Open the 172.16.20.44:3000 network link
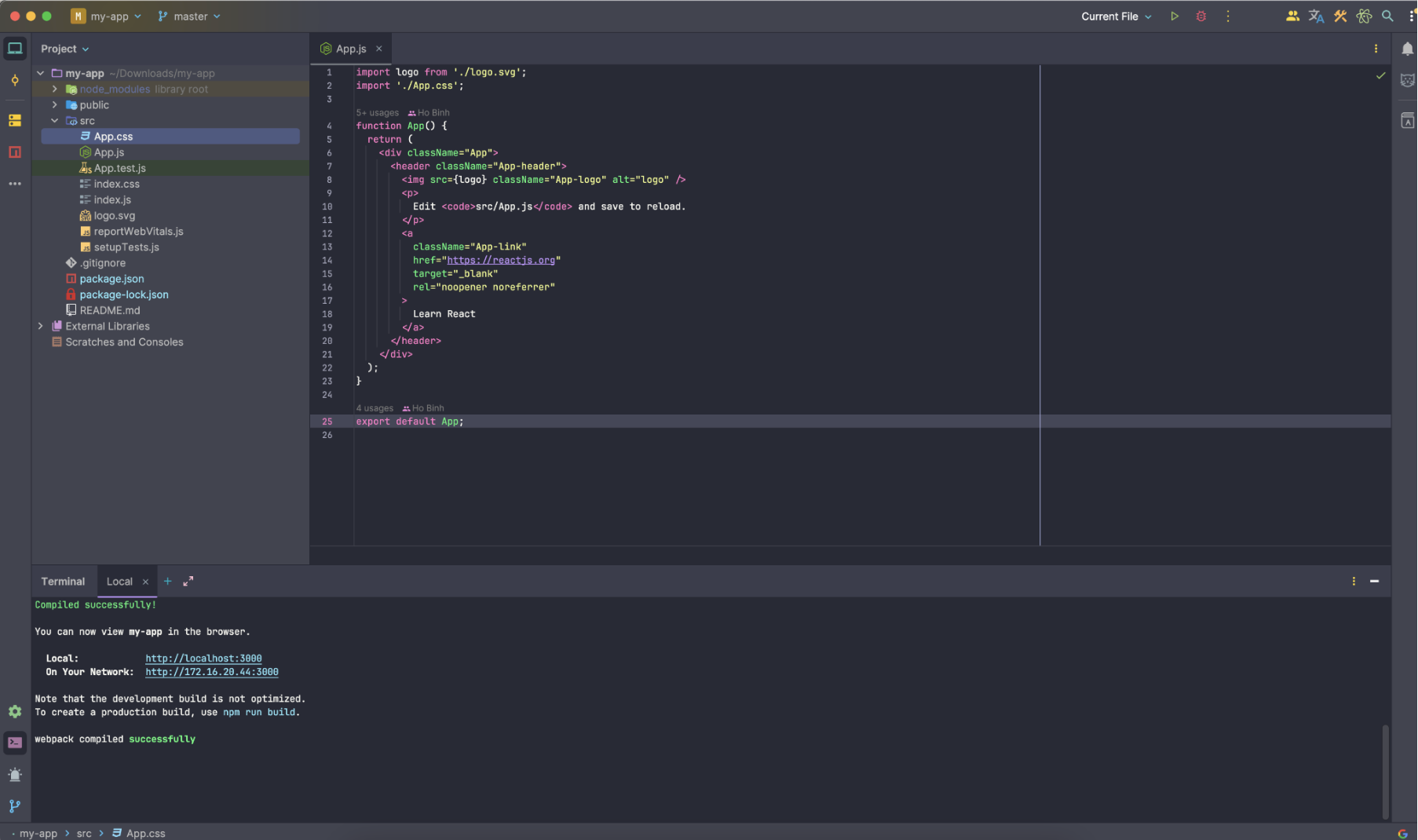This screenshot has height=840, width=1418. (x=212, y=672)
